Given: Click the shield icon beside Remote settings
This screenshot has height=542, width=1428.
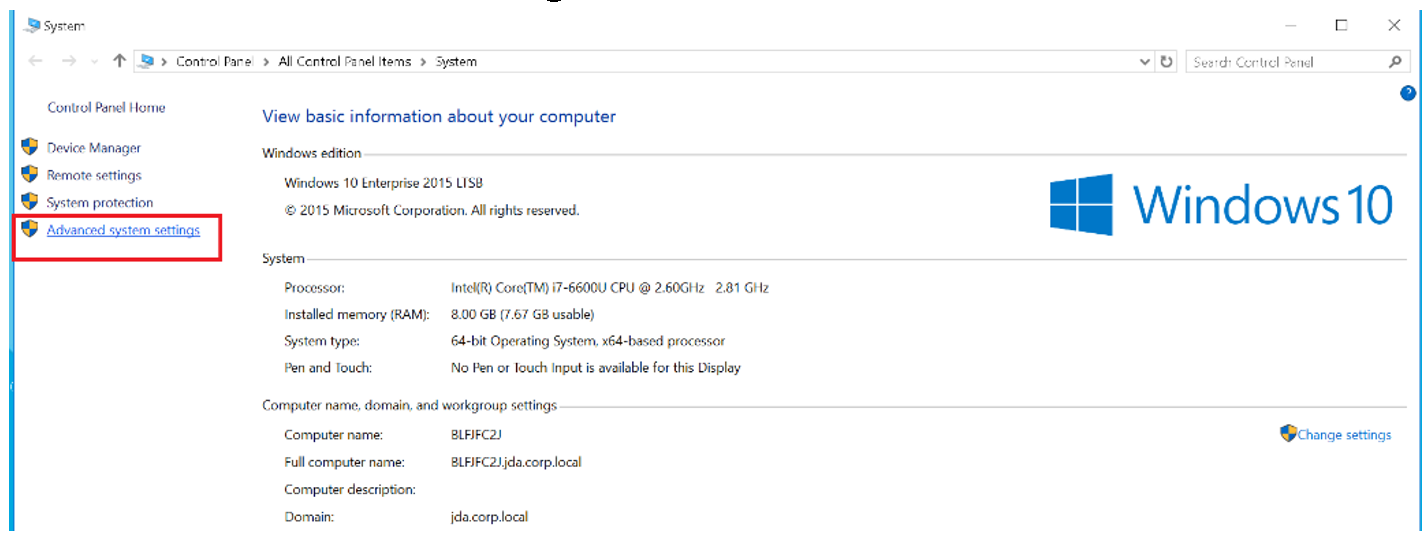Looking at the screenshot, I should click(29, 175).
